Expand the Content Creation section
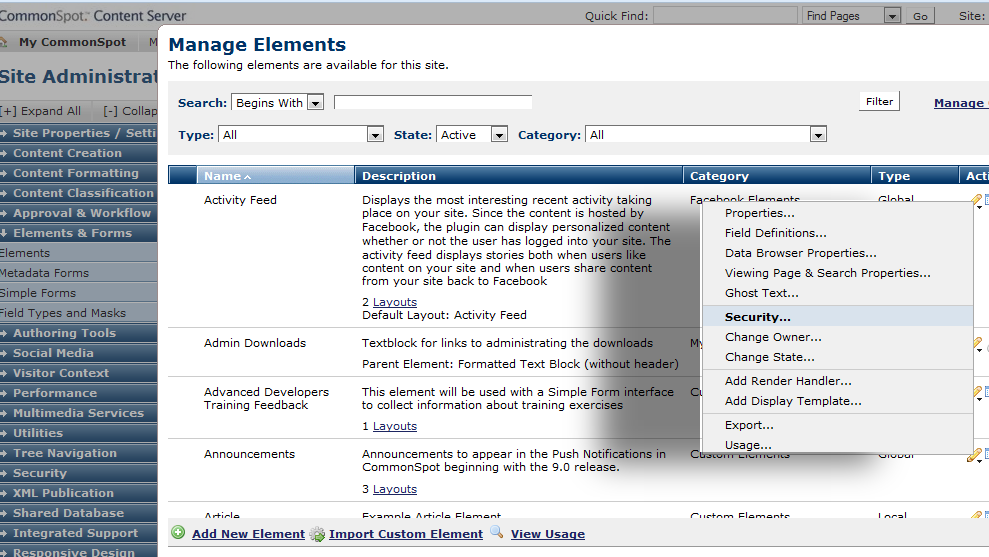Viewport: 989px width, 557px height. 78,153
